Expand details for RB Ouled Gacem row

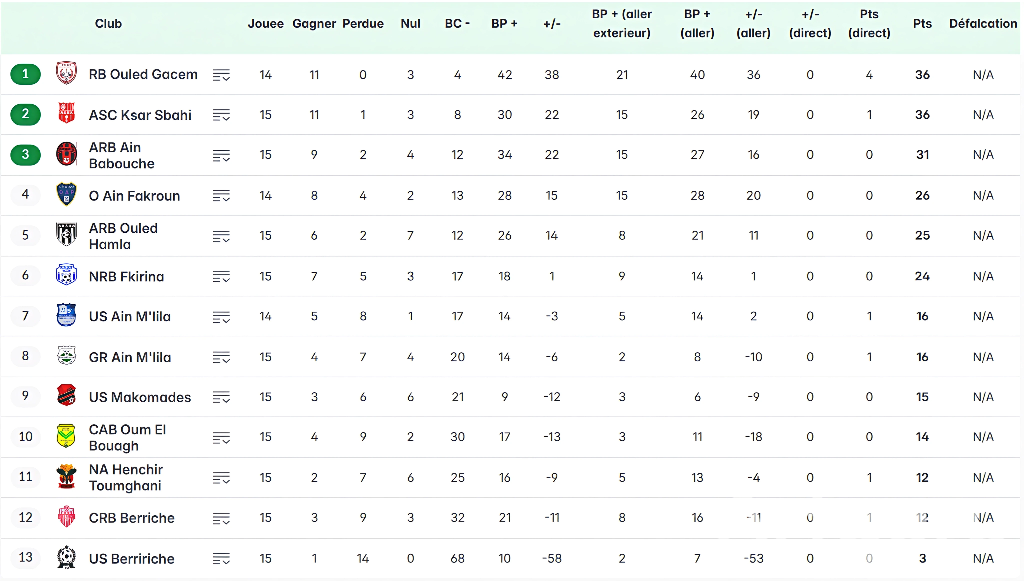click(x=221, y=75)
